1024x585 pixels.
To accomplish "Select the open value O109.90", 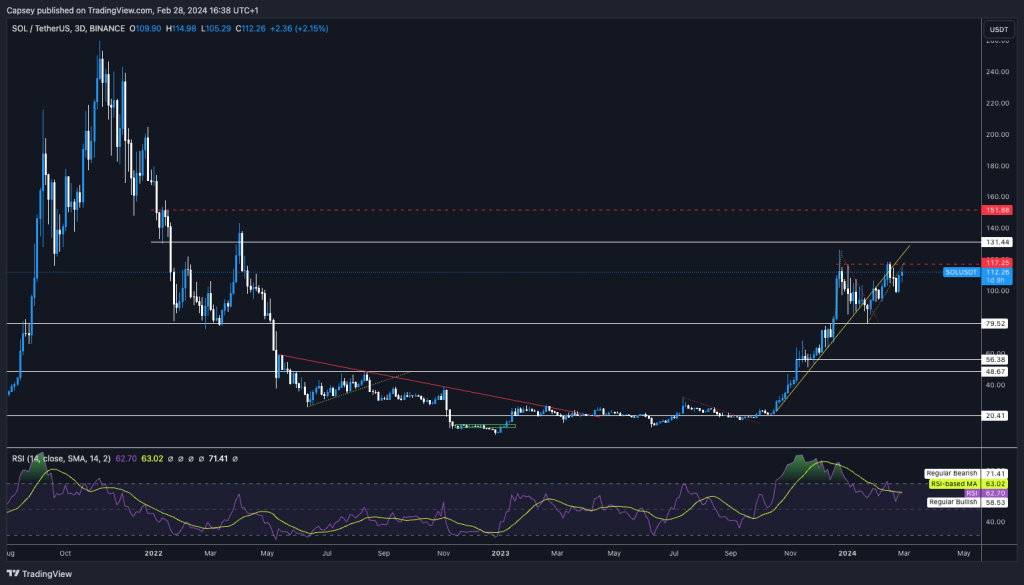I will click(x=145, y=29).
